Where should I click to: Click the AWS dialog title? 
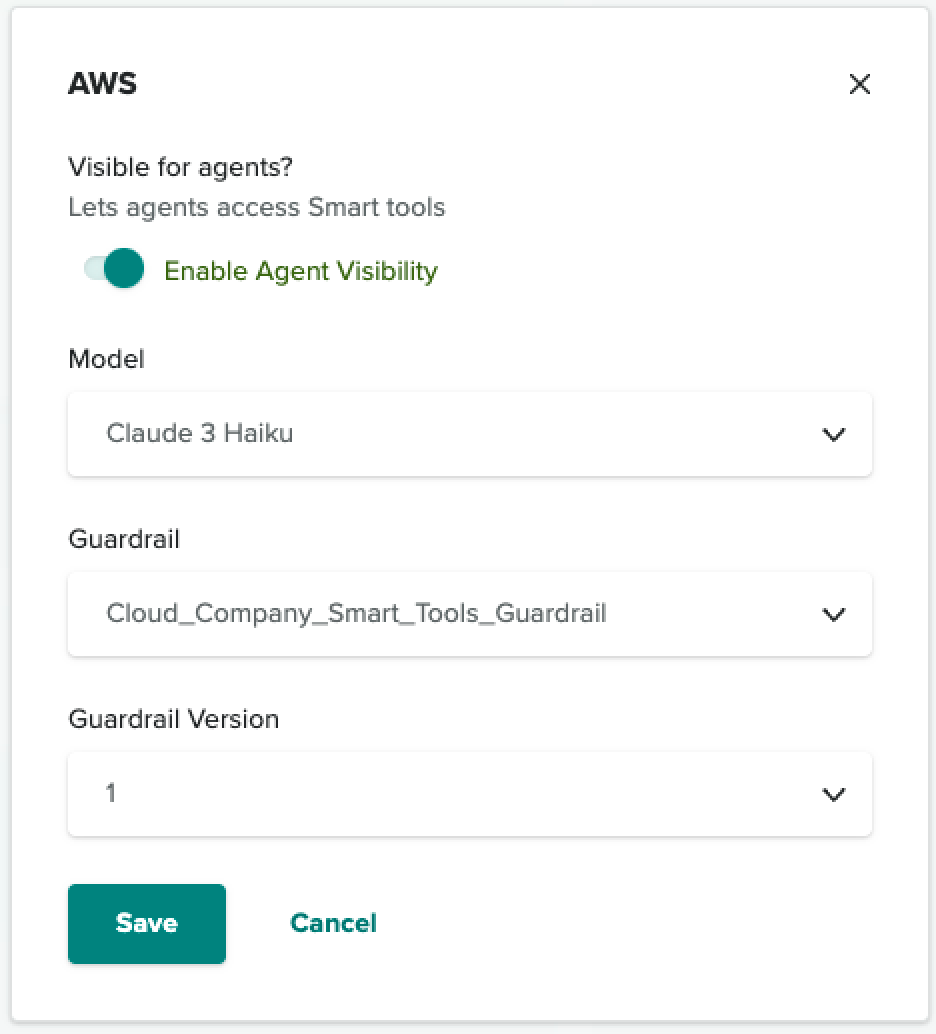[102, 84]
